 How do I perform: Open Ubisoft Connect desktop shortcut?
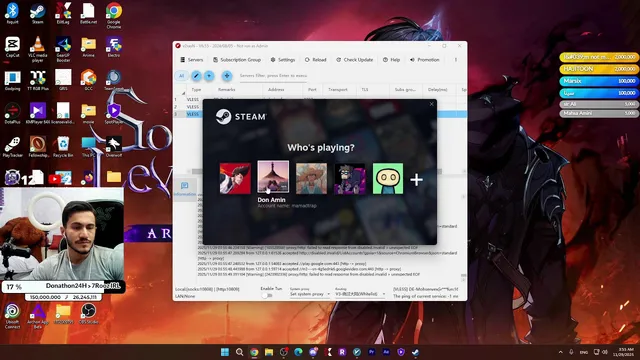(x=12, y=316)
